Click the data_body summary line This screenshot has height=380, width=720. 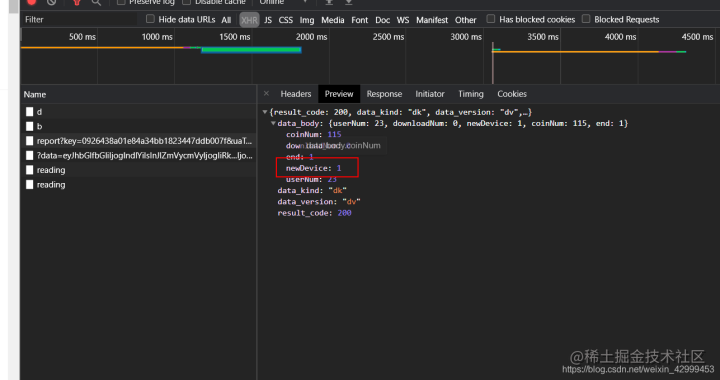453,123
